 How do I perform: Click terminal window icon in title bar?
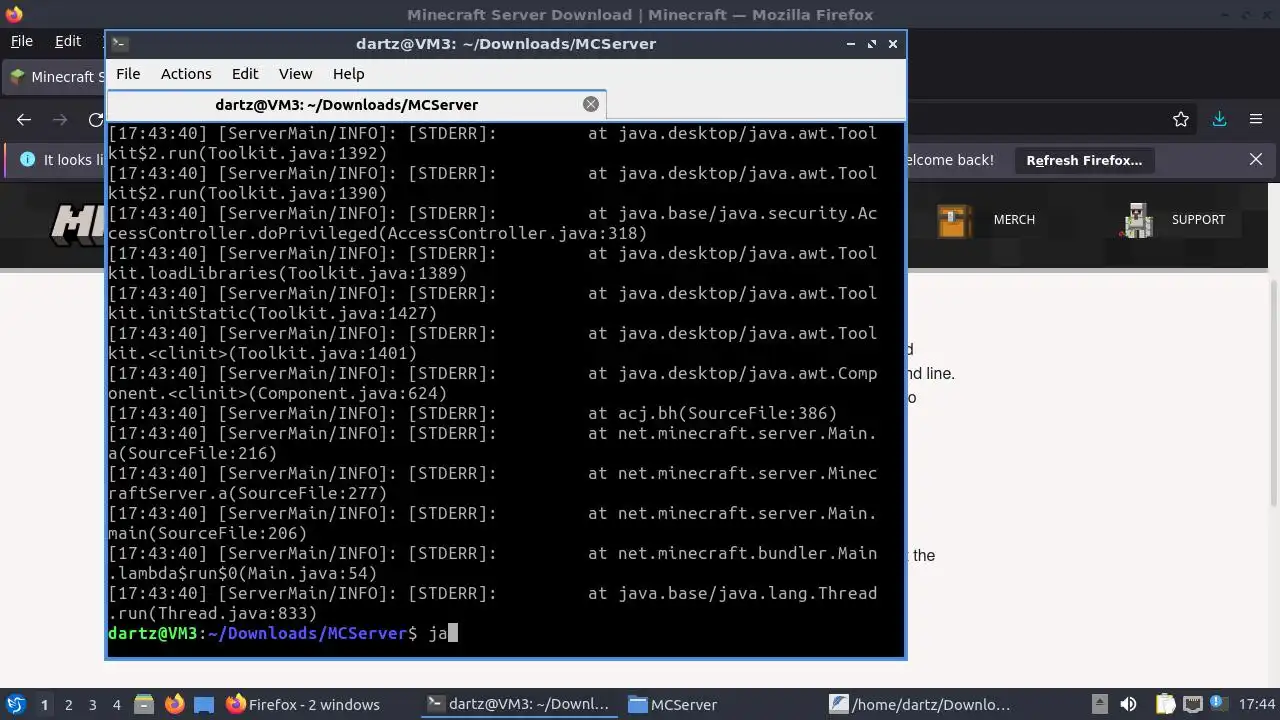point(119,43)
